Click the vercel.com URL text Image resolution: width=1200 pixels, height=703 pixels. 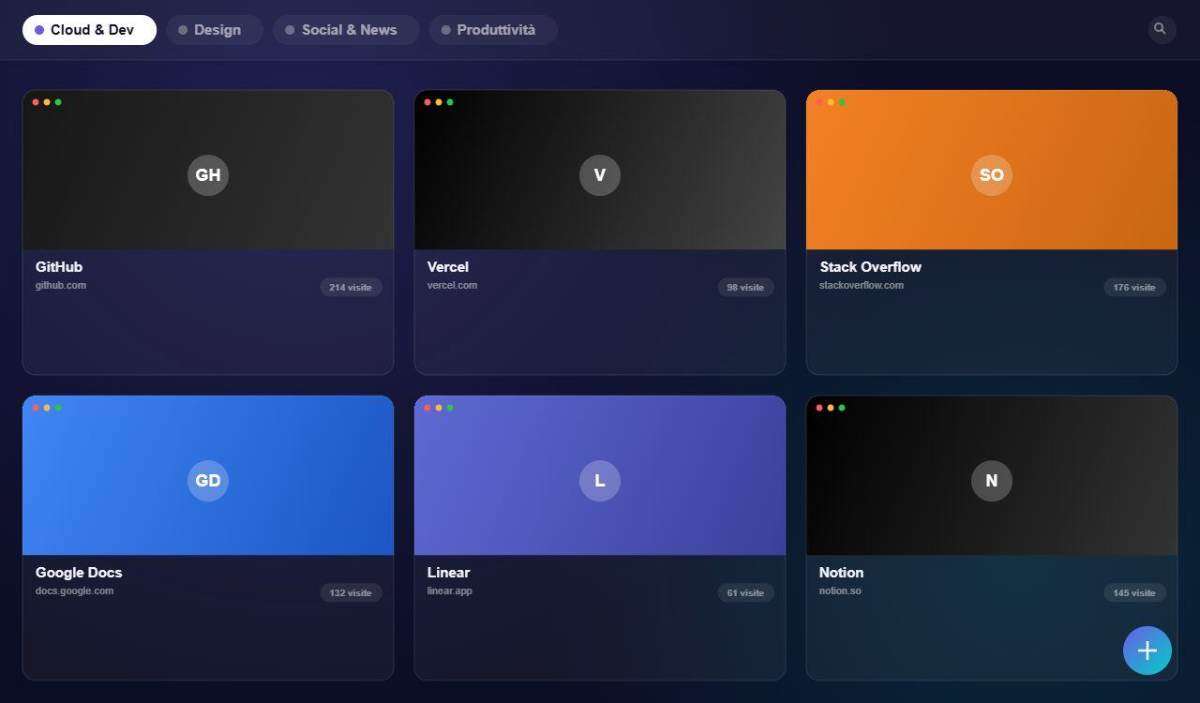tap(452, 286)
